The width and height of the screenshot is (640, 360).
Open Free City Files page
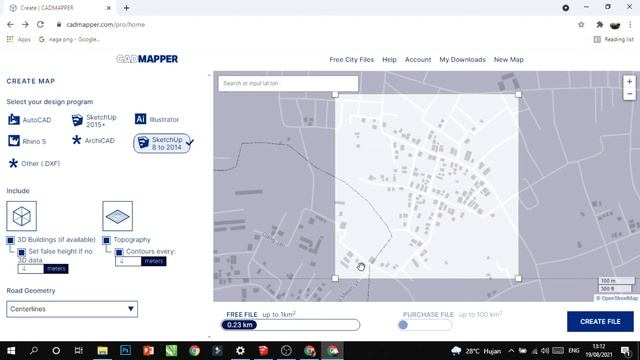pos(351,60)
